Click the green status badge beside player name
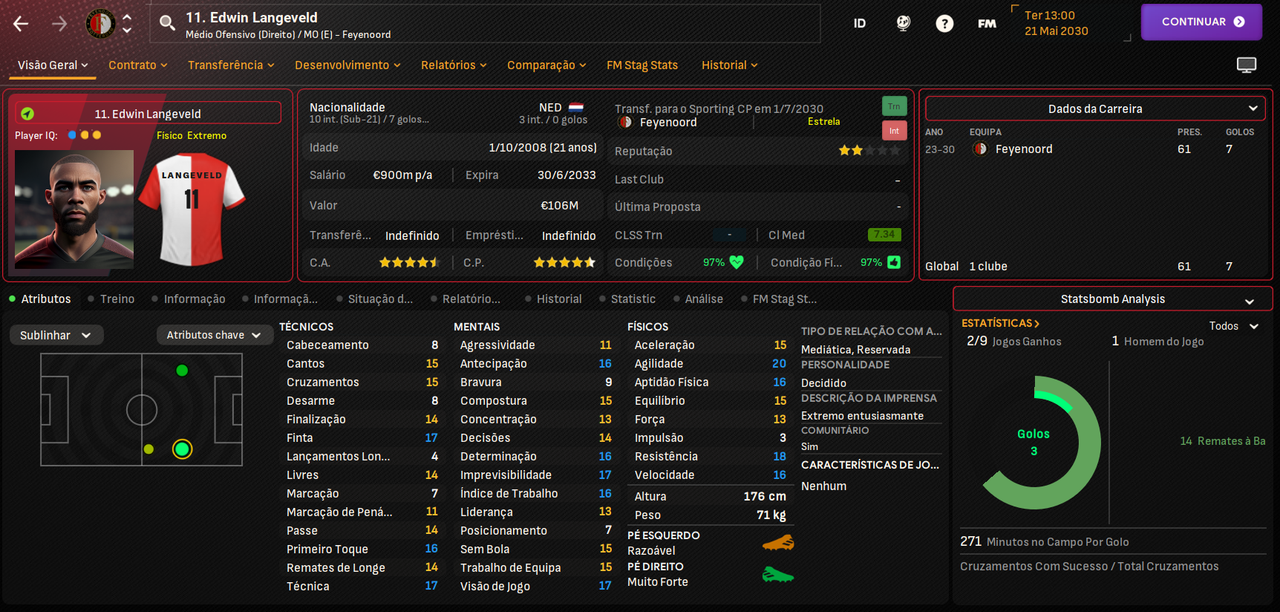 pos(27,114)
